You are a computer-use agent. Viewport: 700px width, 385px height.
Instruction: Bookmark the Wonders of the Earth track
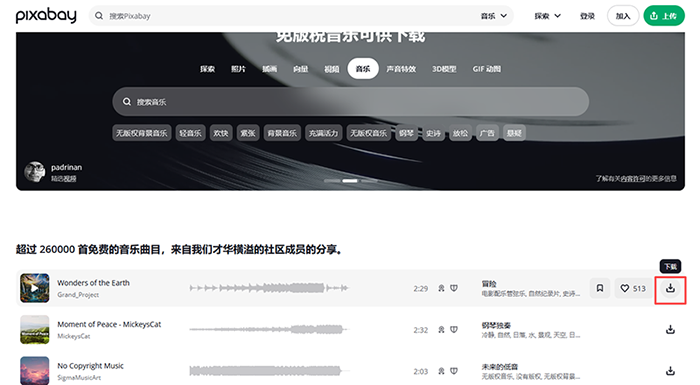[600, 289]
